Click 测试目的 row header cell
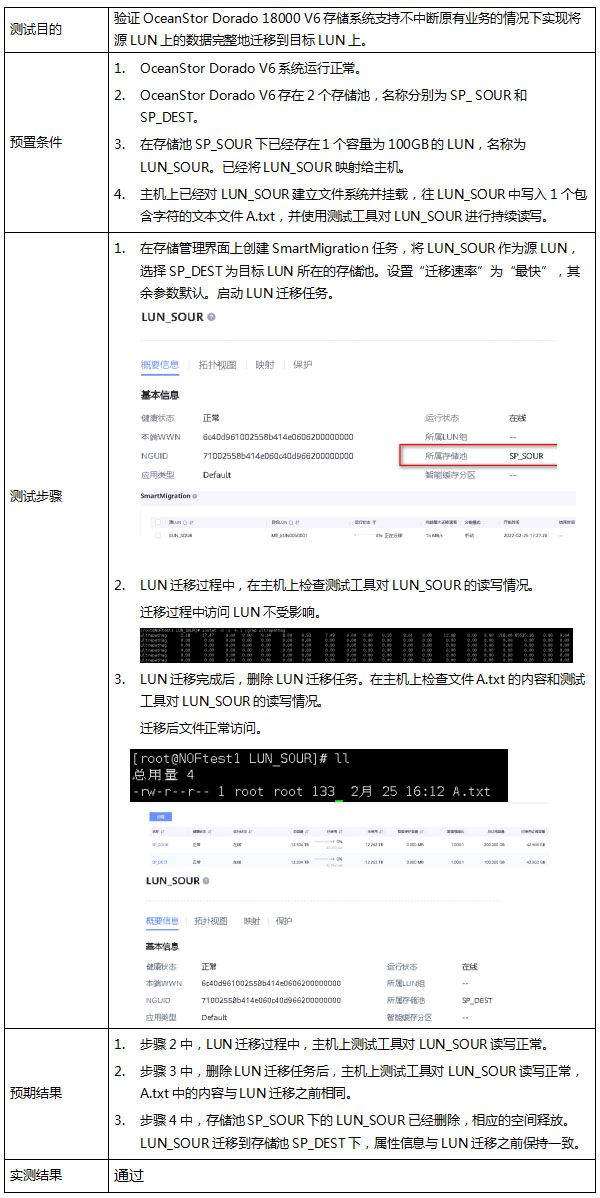600x1198 pixels. point(55,31)
